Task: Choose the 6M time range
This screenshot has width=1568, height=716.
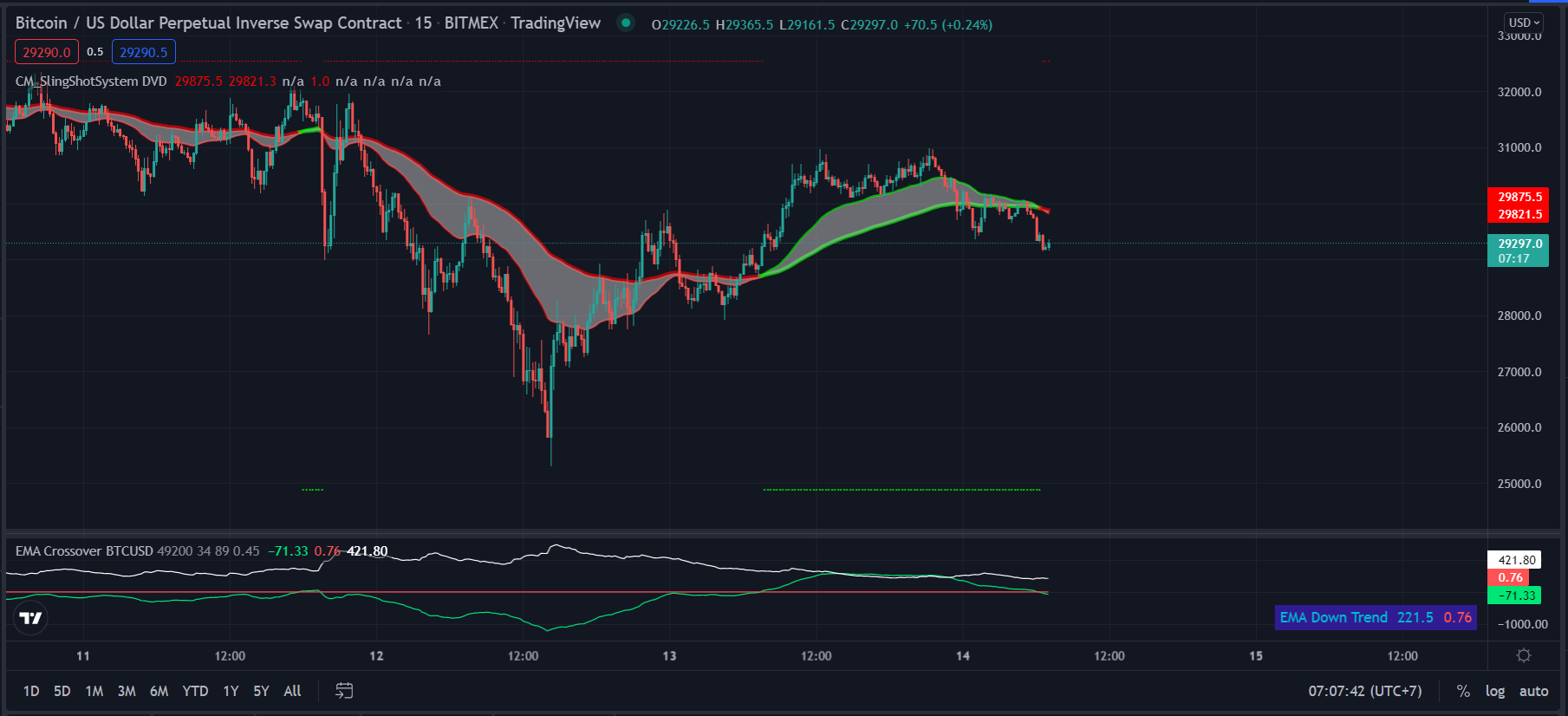Action: pos(159,691)
